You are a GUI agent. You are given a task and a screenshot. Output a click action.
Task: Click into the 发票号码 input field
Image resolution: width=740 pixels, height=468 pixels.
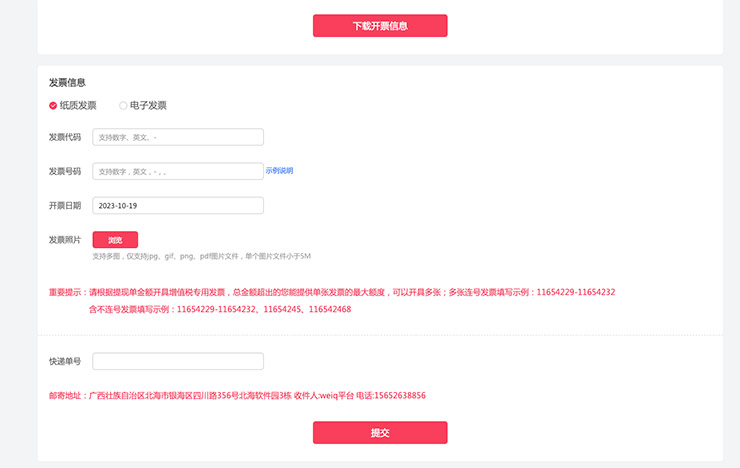pos(178,171)
